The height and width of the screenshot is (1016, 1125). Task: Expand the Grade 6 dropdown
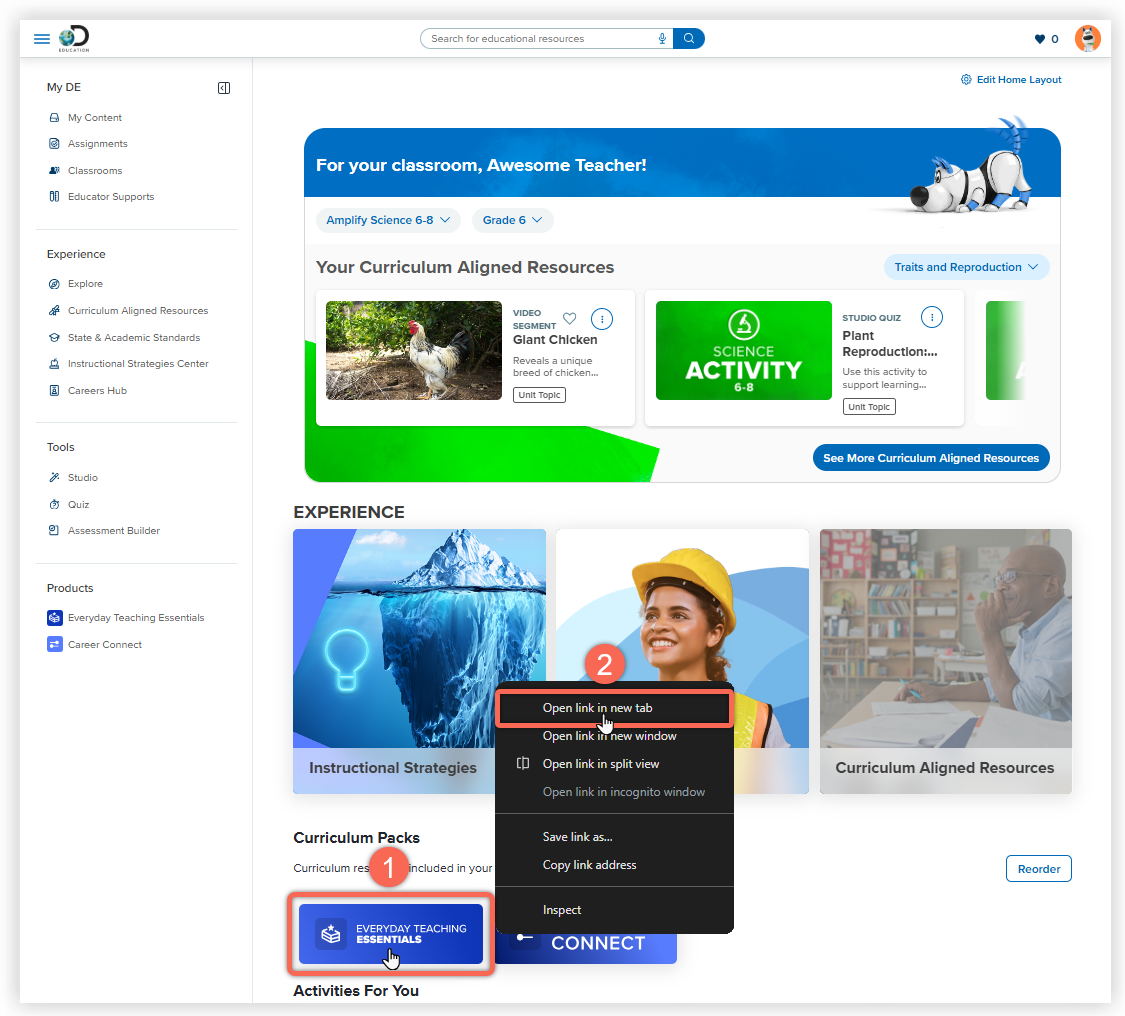pos(512,220)
